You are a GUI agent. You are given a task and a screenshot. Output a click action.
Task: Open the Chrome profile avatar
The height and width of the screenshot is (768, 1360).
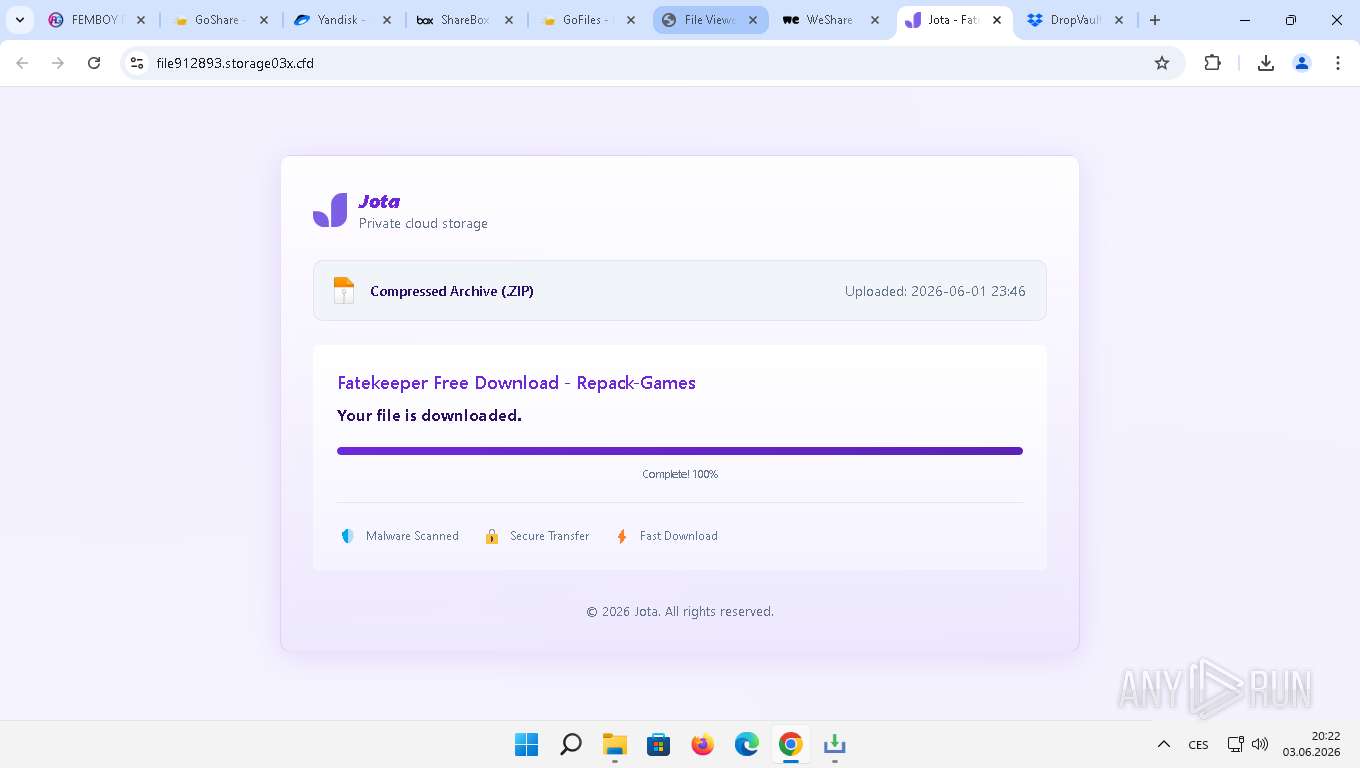pyautogui.click(x=1302, y=63)
